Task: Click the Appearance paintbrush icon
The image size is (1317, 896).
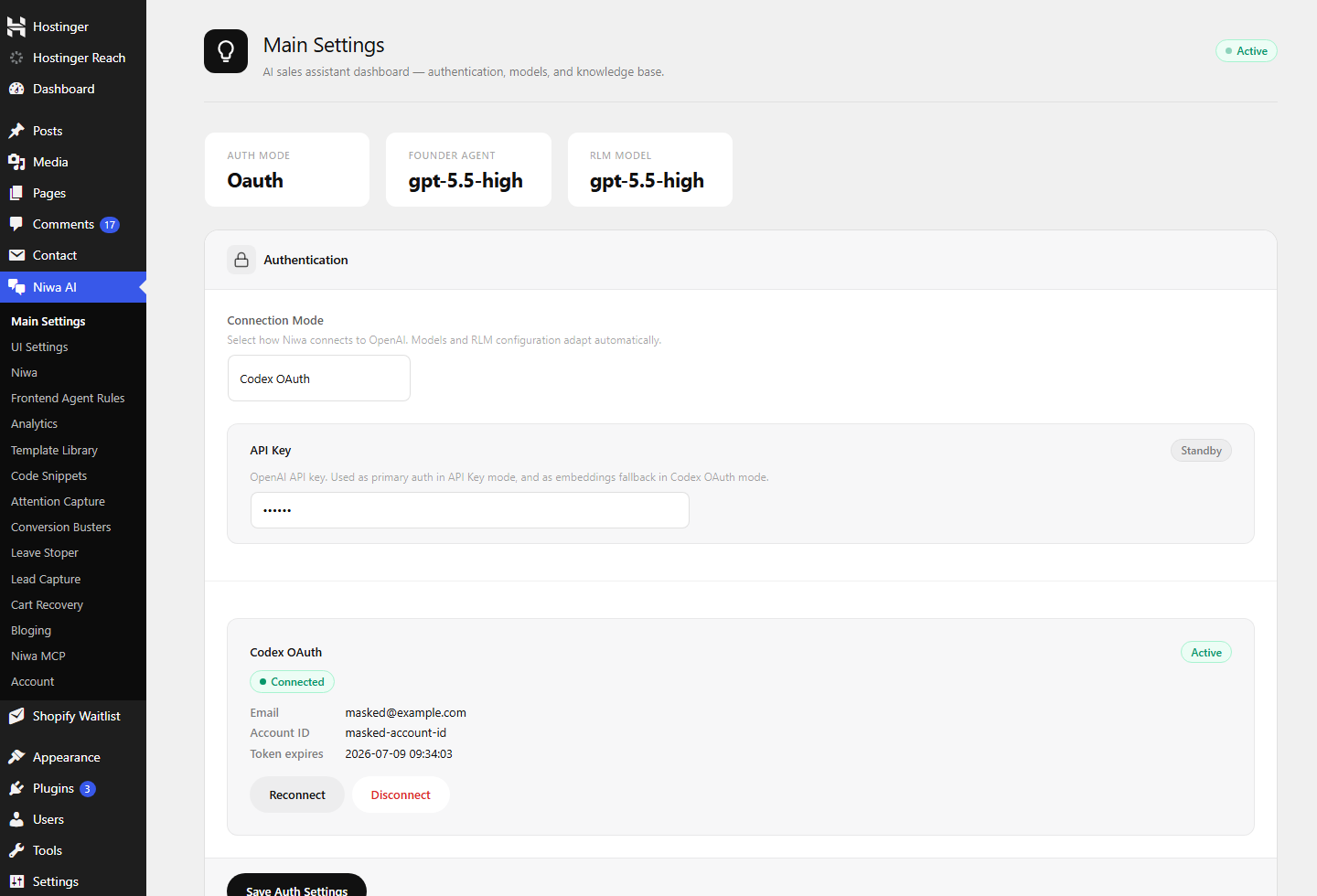Action: point(16,757)
